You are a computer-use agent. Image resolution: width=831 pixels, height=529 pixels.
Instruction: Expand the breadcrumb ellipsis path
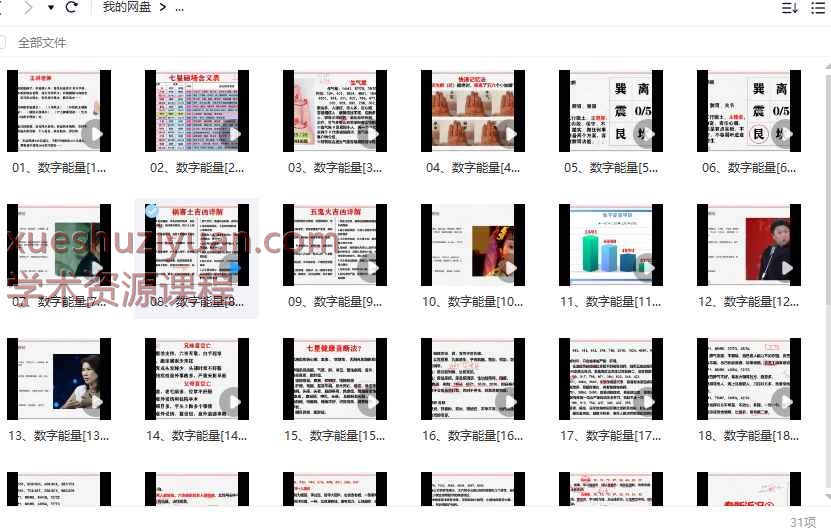[x=179, y=8]
